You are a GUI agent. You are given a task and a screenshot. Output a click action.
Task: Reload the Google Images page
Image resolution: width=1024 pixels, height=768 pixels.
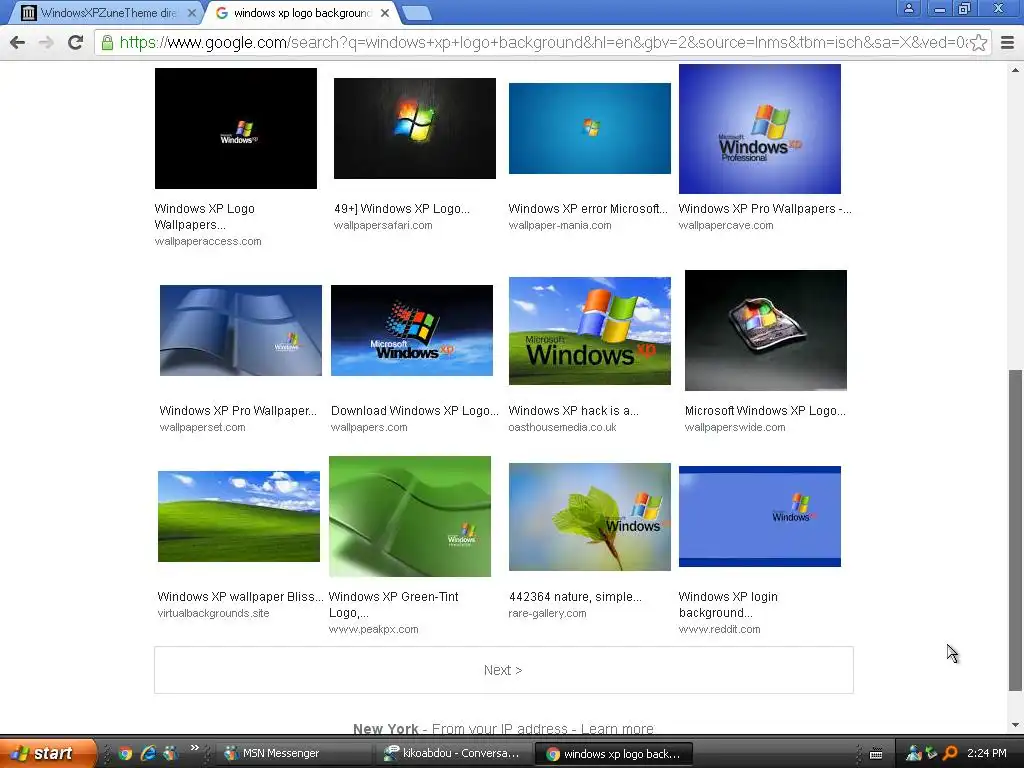point(76,42)
